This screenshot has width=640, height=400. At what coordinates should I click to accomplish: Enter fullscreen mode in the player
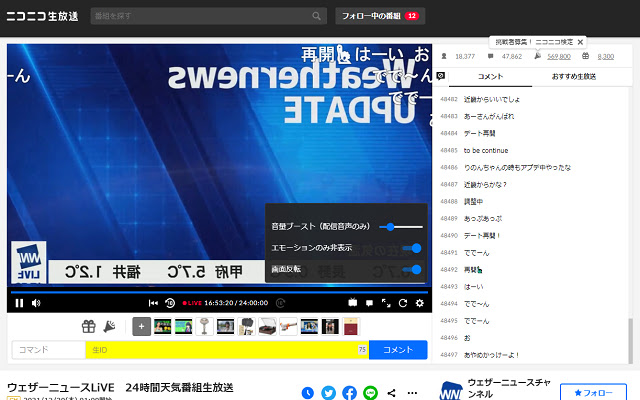pyautogui.click(x=386, y=303)
